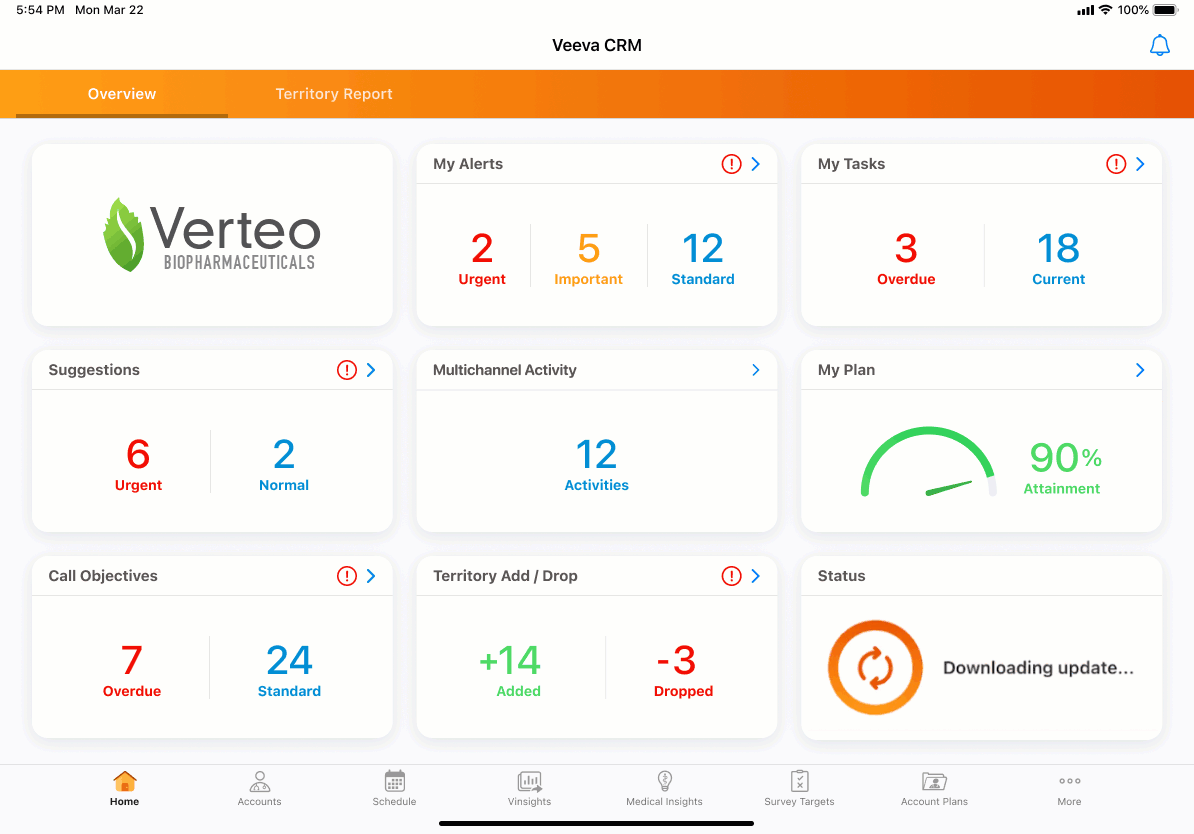Click the My Plan attainment gauge
Image resolution: width=1194 pixels, height=834 pixels.
[928, 464]
